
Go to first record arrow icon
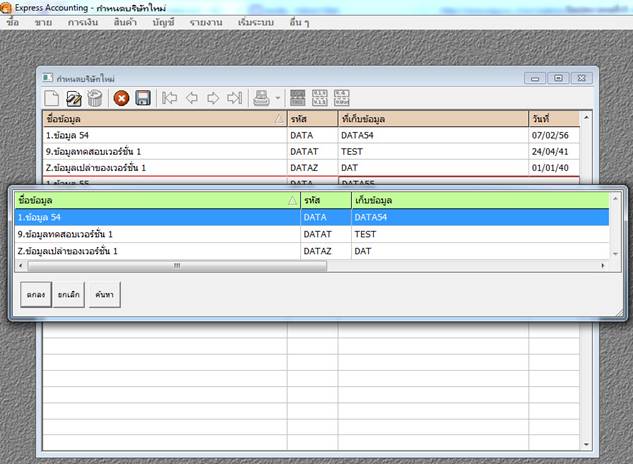coord(170,98)
